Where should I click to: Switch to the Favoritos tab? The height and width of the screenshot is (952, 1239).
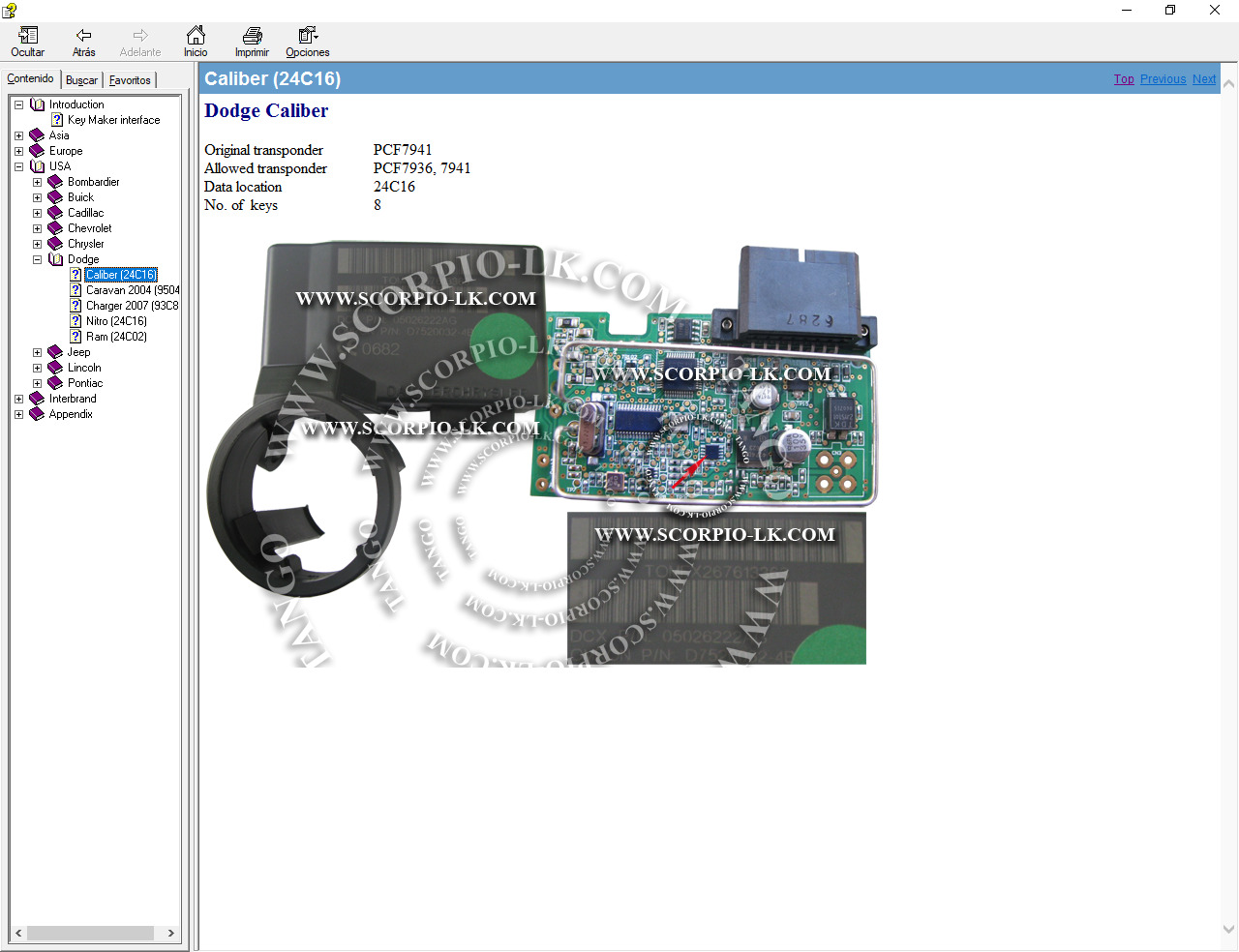pyautogui.click(x=130, y=80)
